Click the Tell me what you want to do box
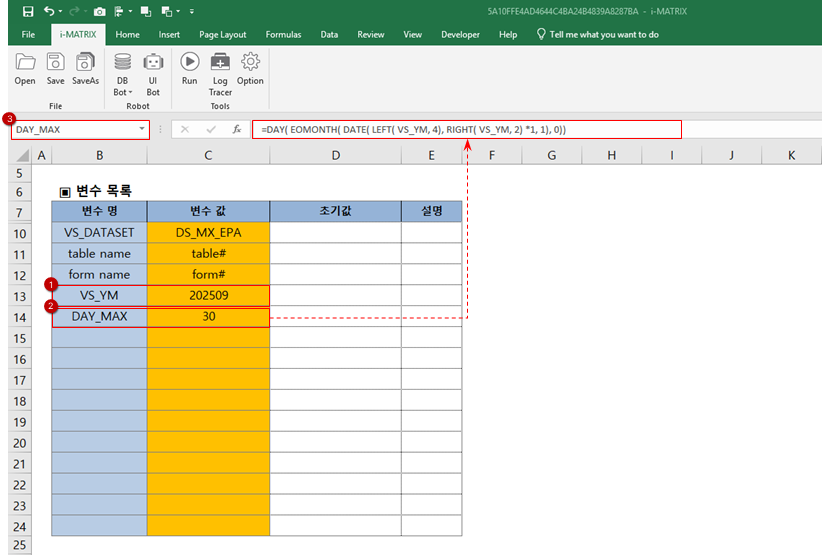This screenshot has height=555, width=822. click(597, 34)
